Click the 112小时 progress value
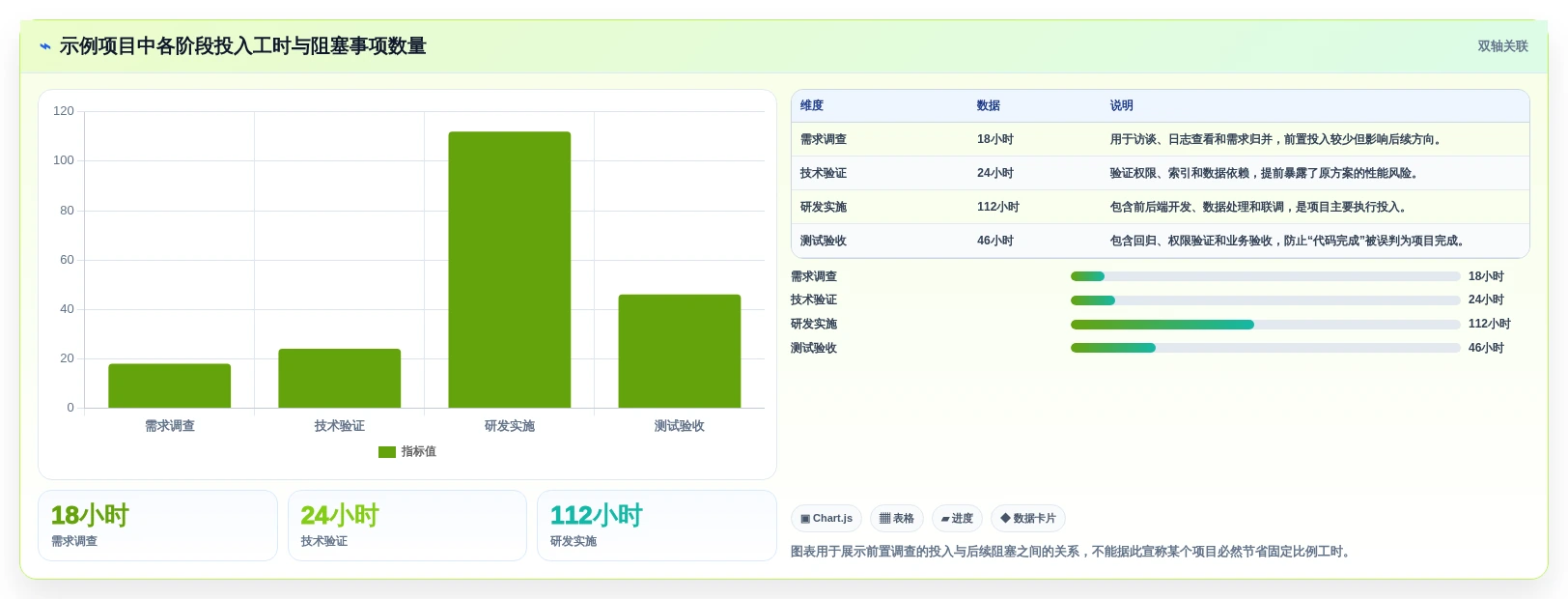1568x599 pixels. pyautogui.click(x=1489, y=324)
